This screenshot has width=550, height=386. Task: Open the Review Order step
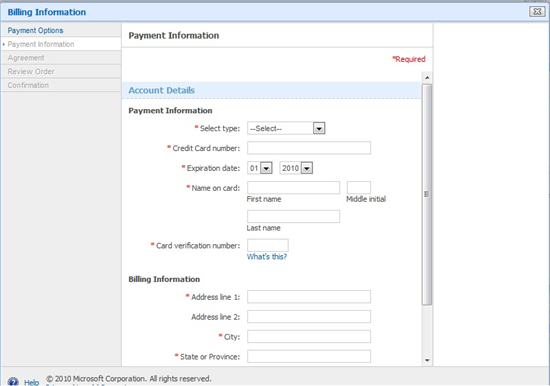[31, 72]
